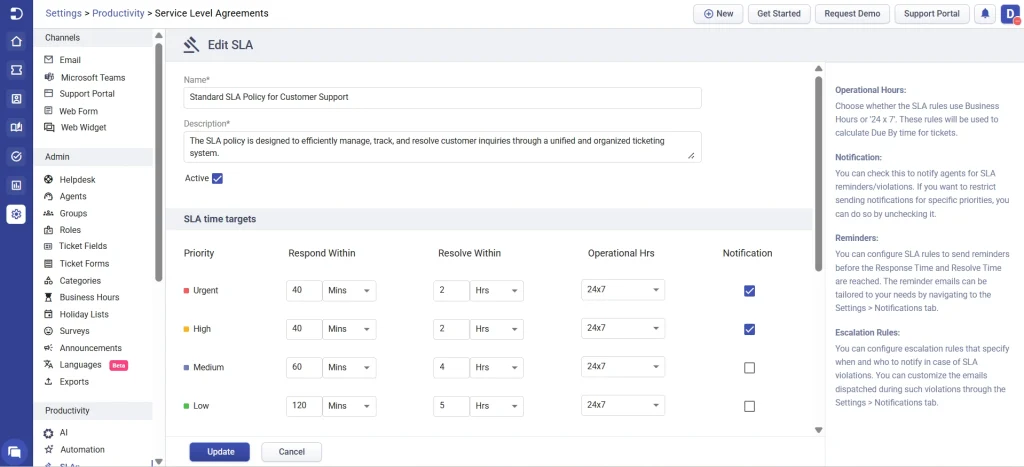The image size is (1024, 467).
Task: Open Medium Operational Hrs dropdown
Action: coord(623,367)
